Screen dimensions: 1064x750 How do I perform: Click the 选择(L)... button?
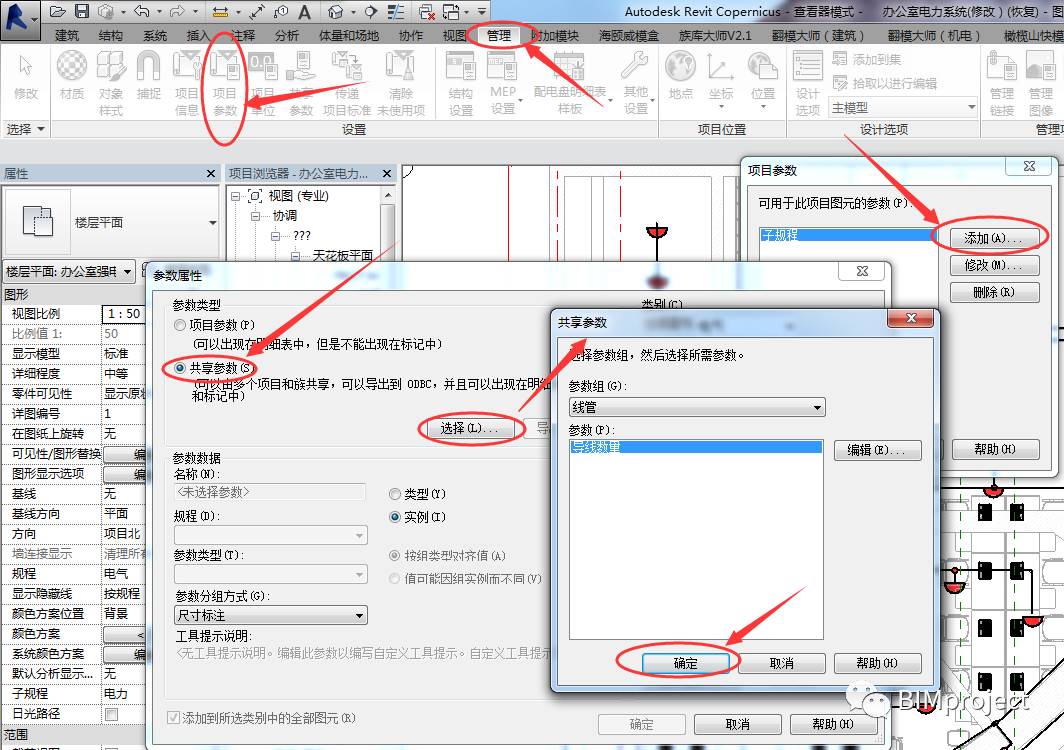coord(470,428)
